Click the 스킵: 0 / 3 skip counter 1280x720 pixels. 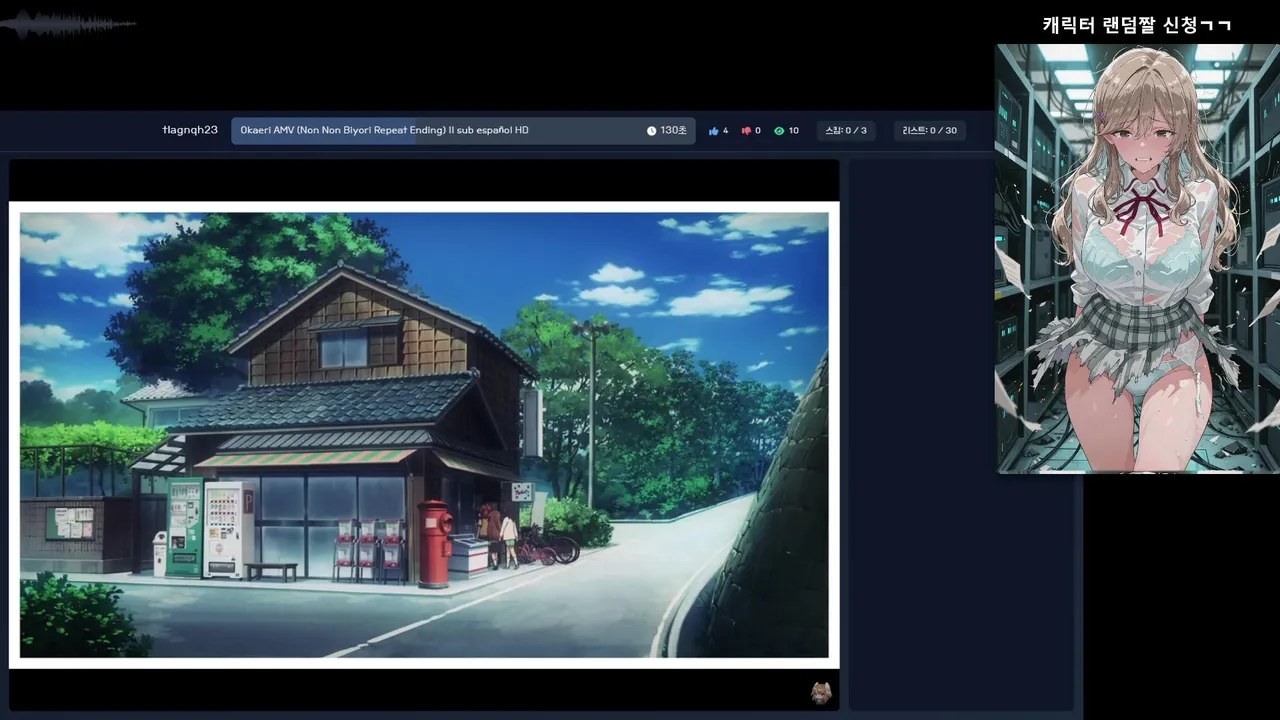(x=845, y=131)
